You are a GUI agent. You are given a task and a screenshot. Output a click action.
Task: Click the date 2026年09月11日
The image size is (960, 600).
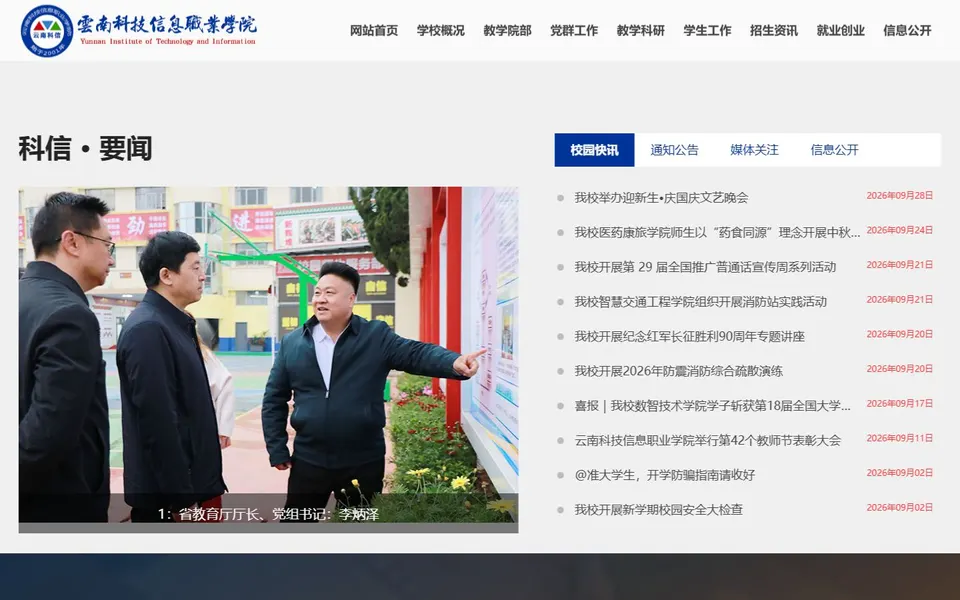pyautogui.click(x=899, y=438)
